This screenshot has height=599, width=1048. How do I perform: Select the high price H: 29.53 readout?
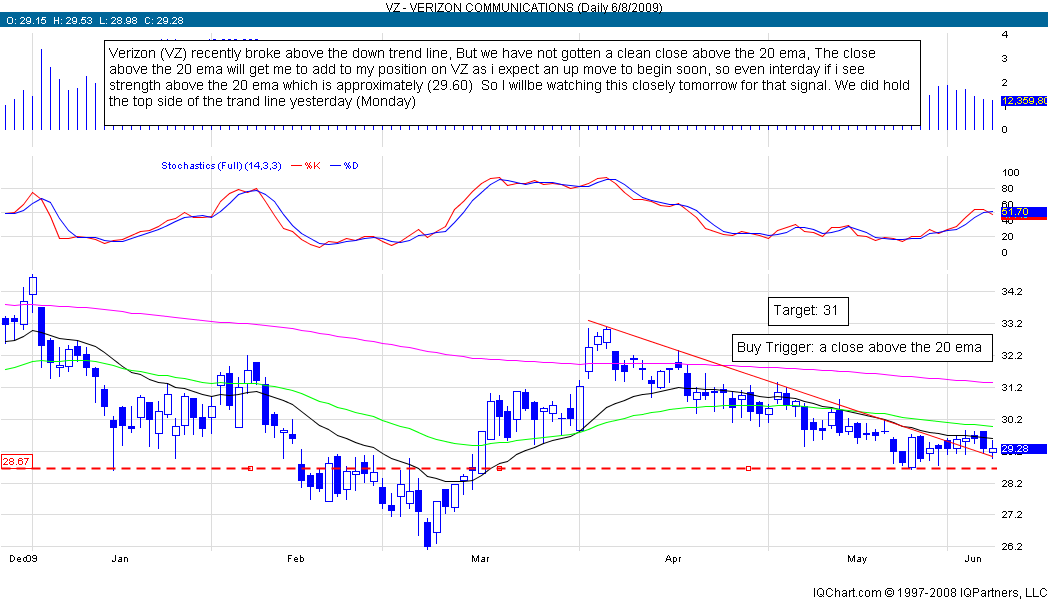click(73, 21)
